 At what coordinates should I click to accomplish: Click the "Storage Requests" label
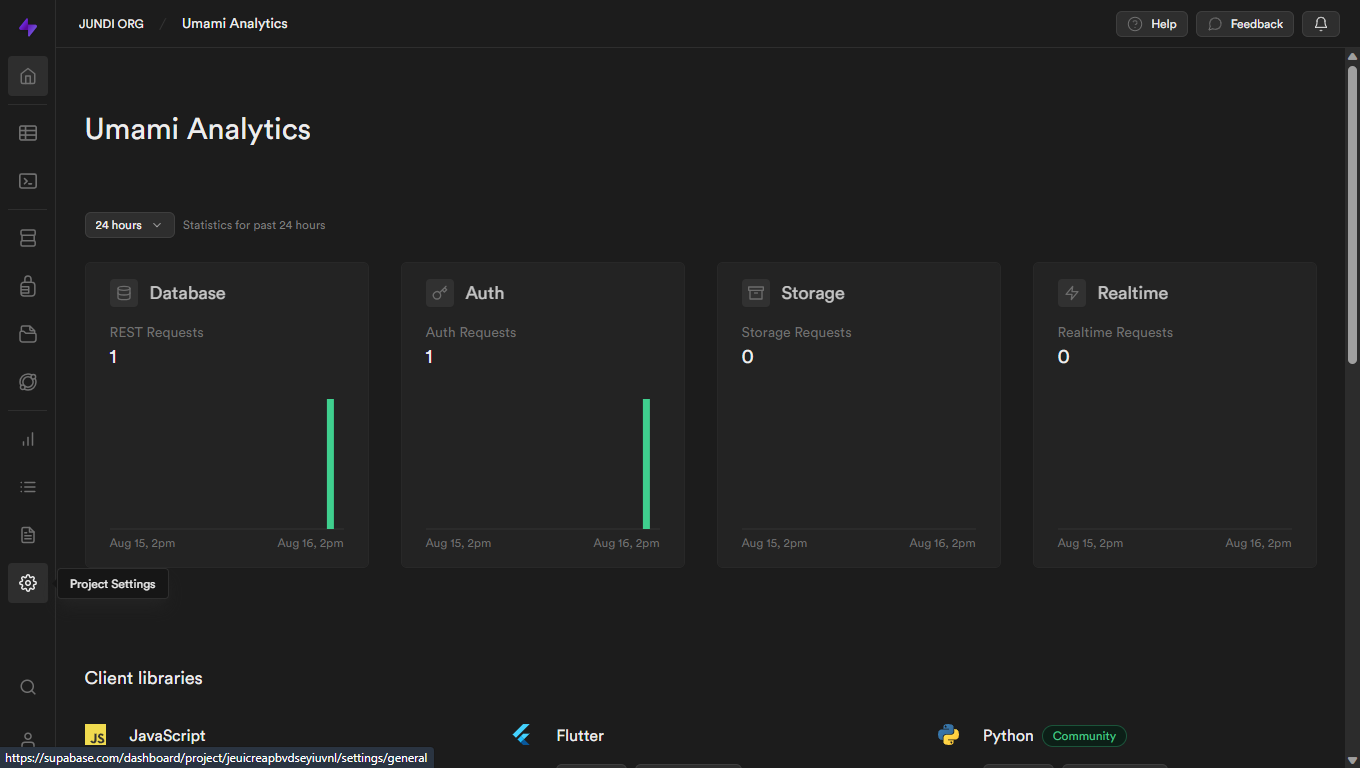point(797,332)
